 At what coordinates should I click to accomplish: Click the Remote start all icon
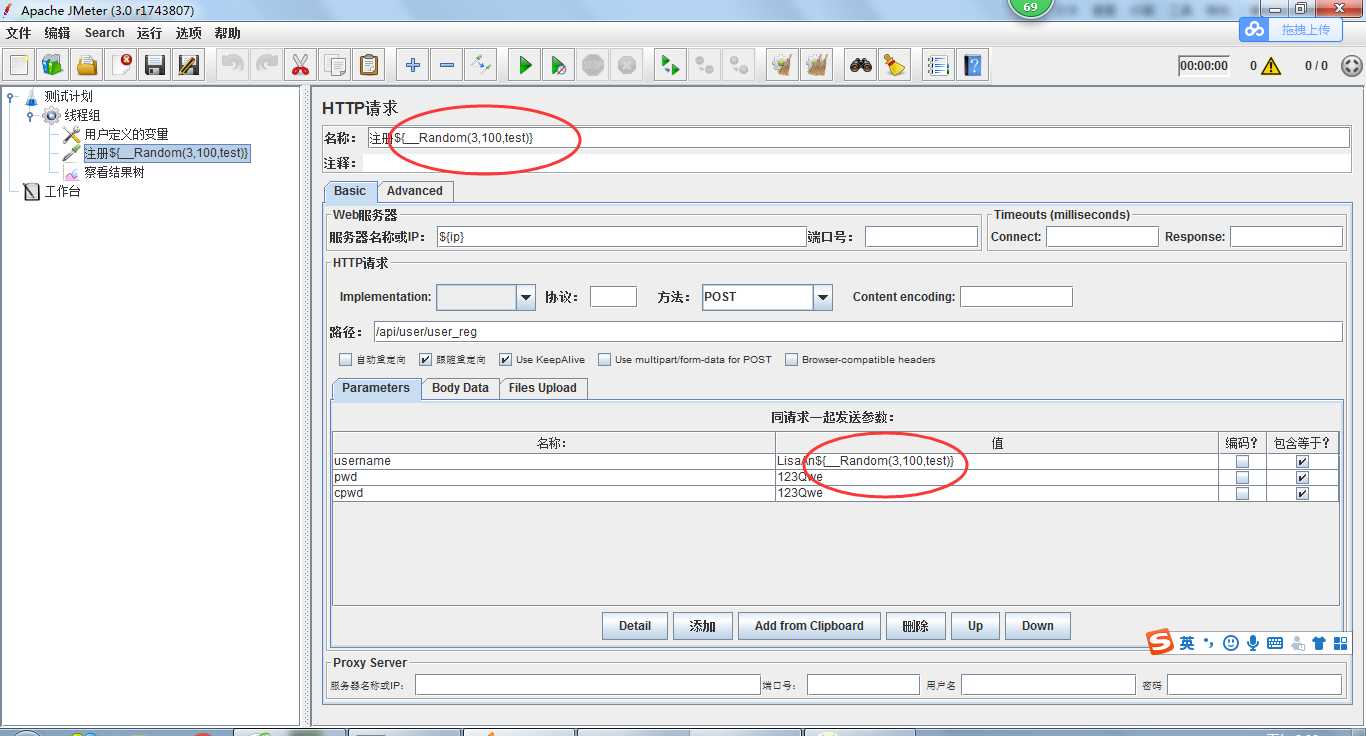[670, 66]
